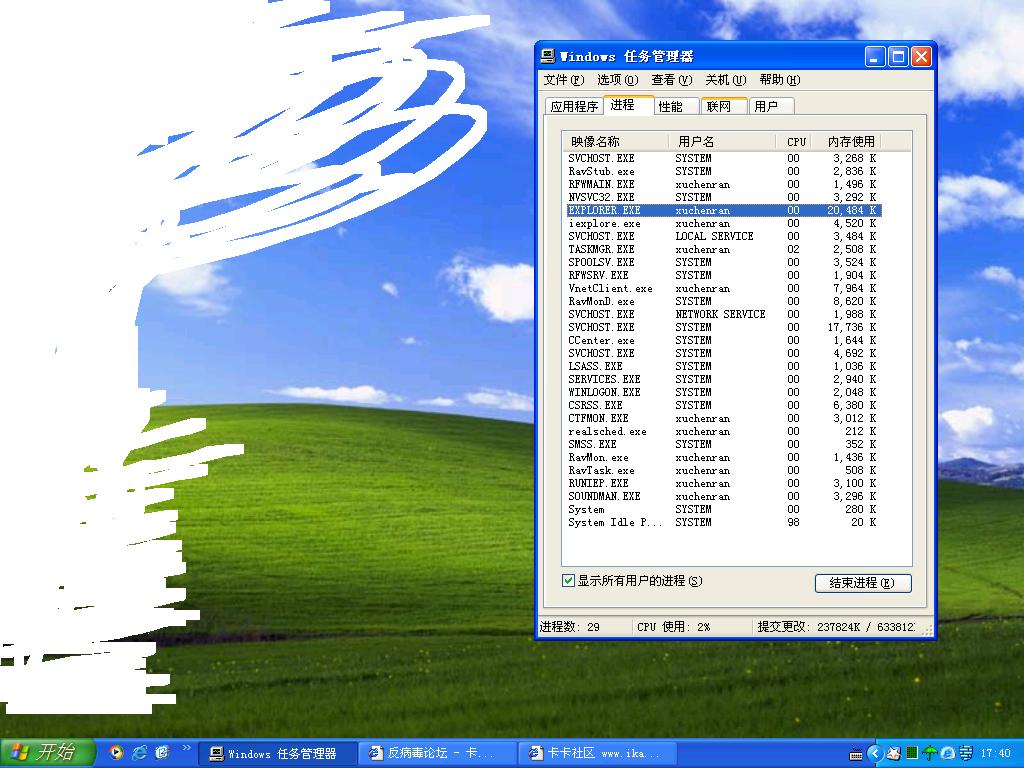Click the keyboard language bar icon
Image resolution: width=1024 pixels, height=768 pixels.
tap(856, 754)
